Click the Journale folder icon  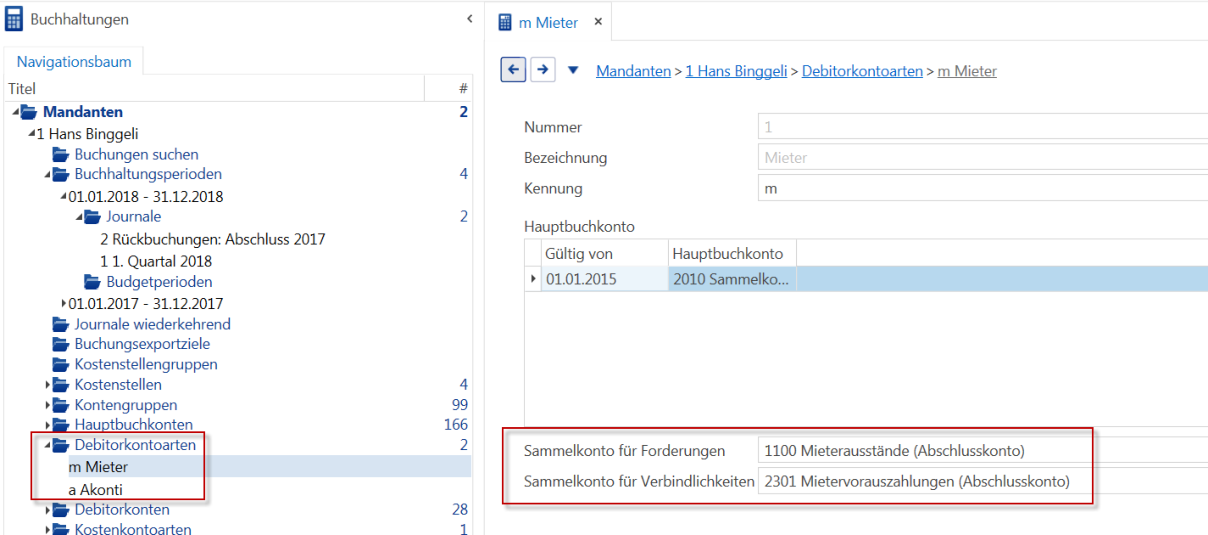pyautogui.click(x=93, y=216)
